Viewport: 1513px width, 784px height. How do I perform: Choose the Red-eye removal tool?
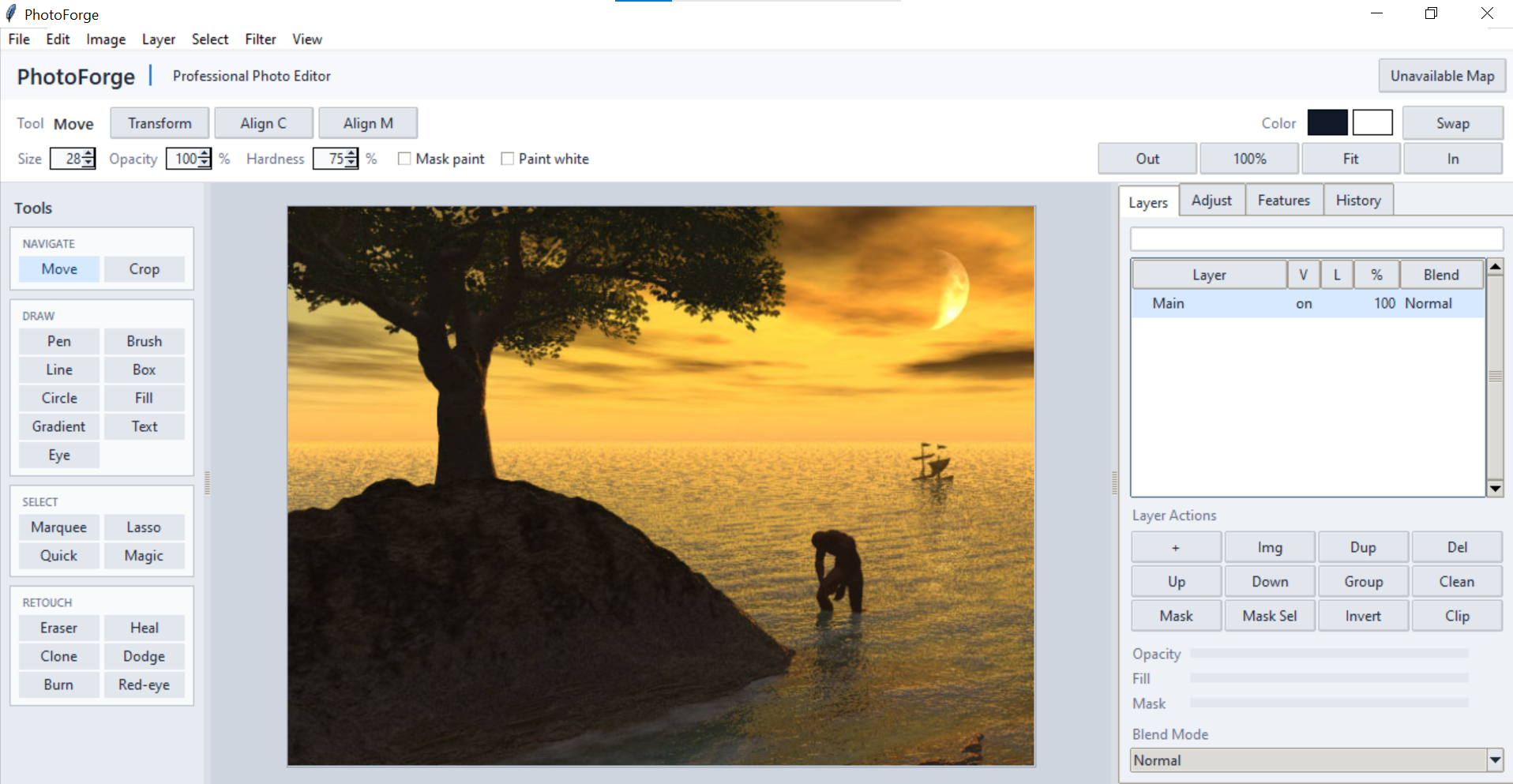pos(145,685)
